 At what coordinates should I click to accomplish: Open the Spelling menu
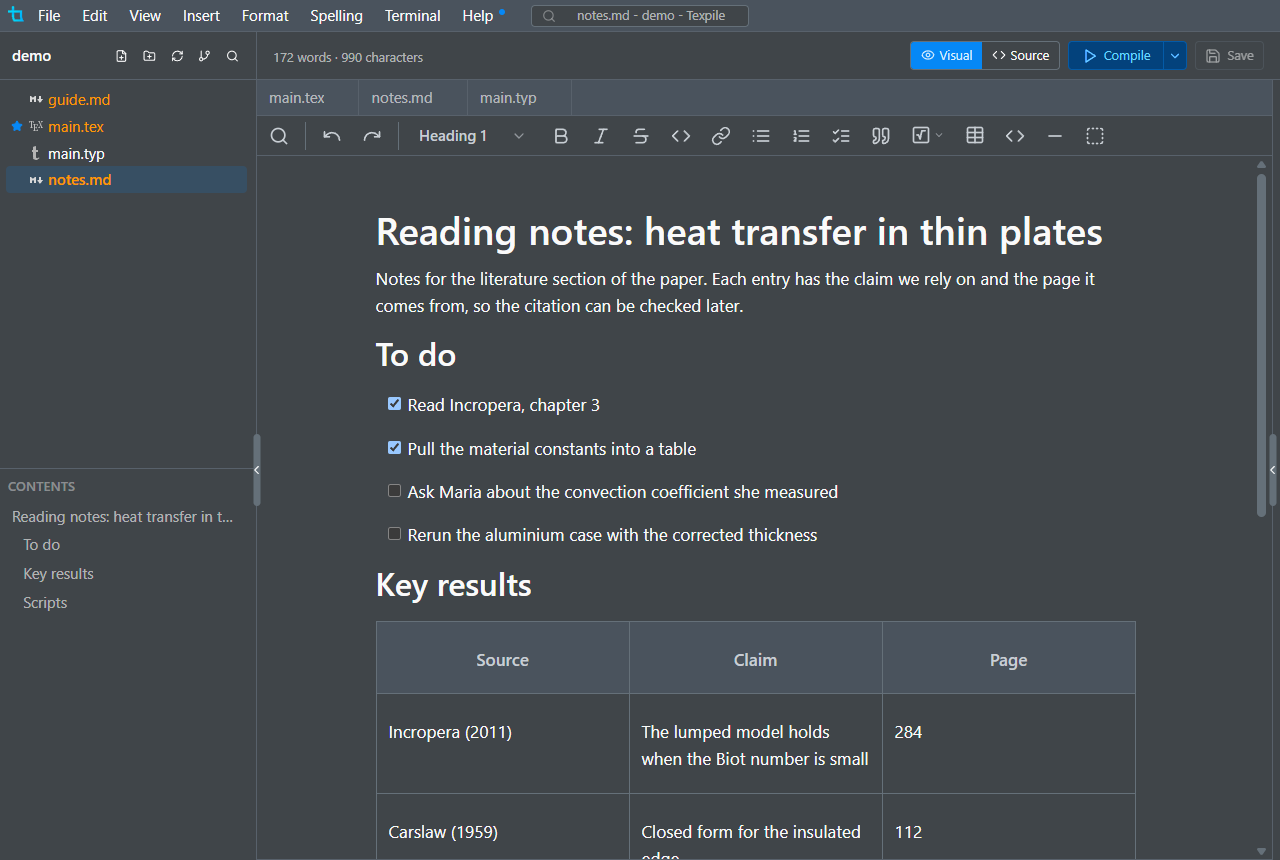pos(336,16)
